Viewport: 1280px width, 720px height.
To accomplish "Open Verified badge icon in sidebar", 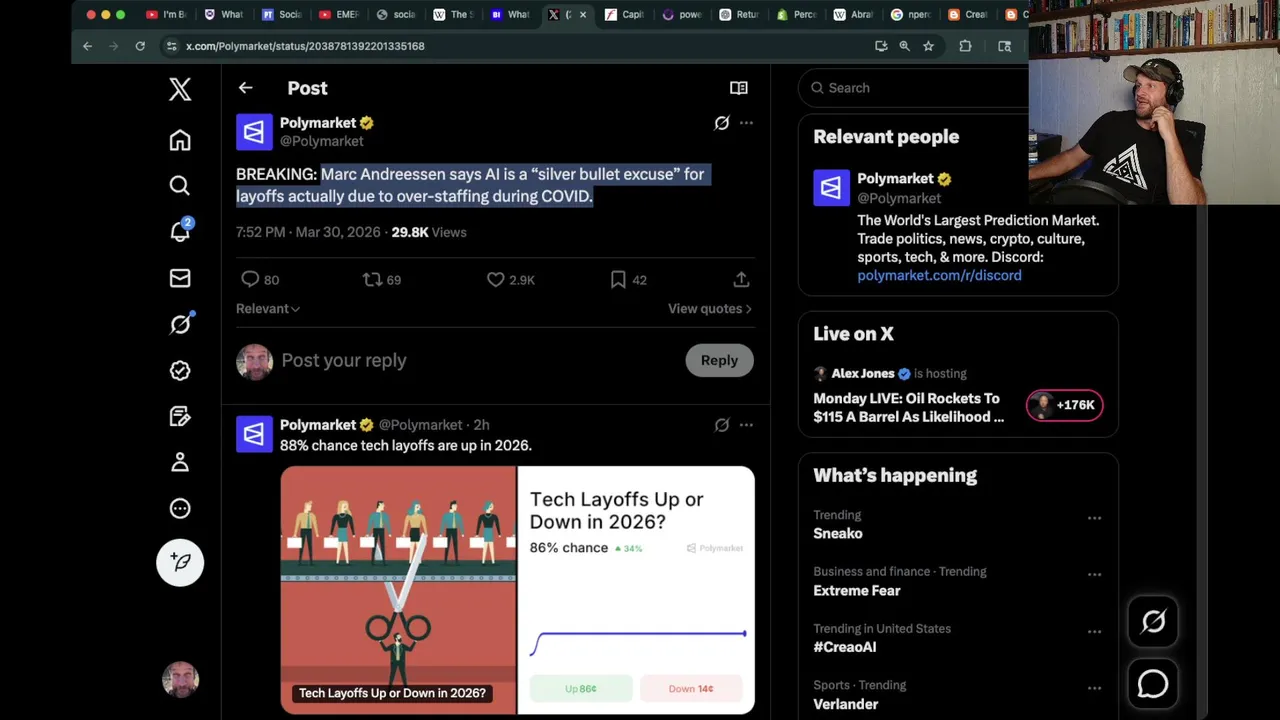I will pyautogui.click(x=180, y=370).
